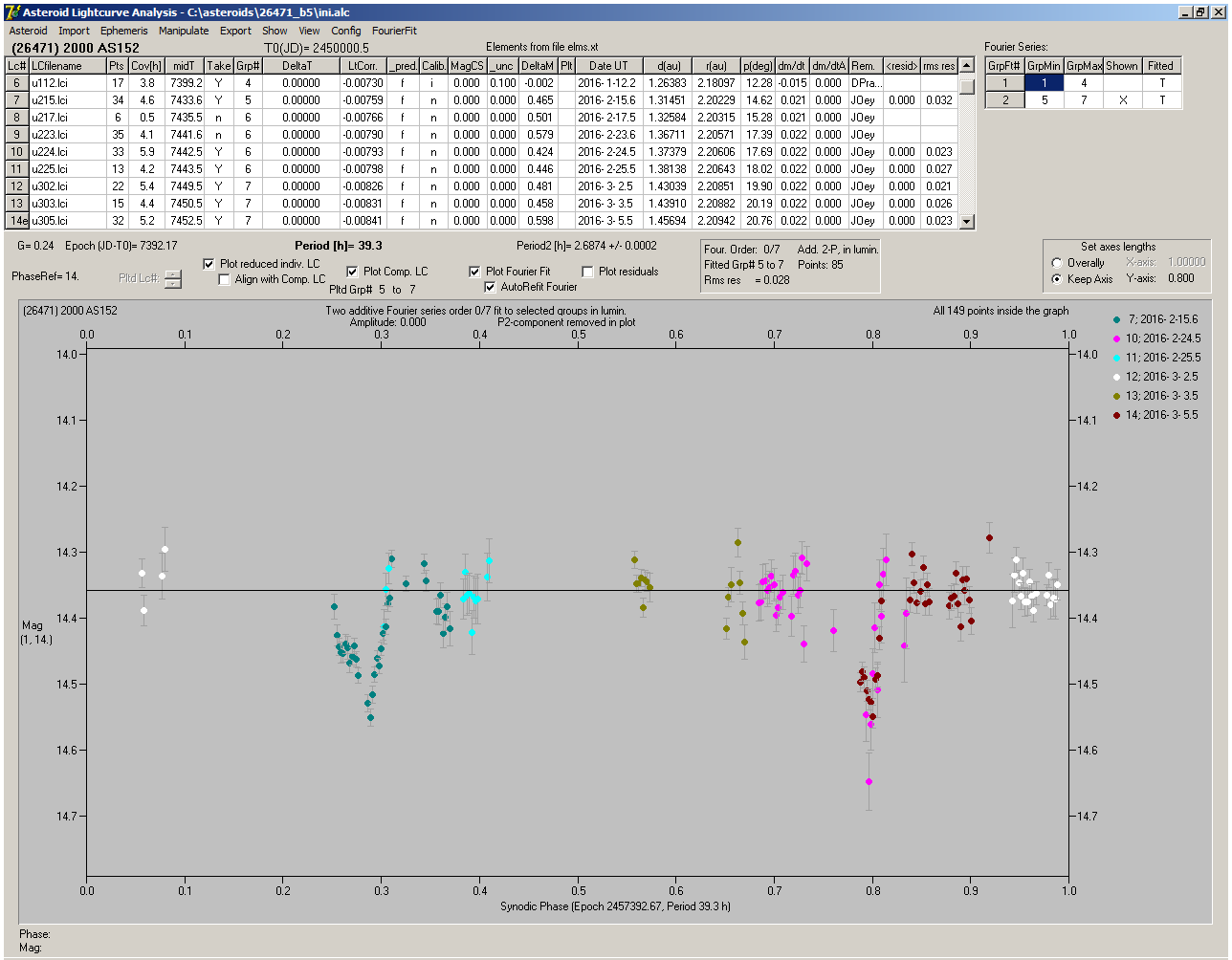This screenshot has height=960, width=1232.
Task: Click the GrpMin cell of Fourier series 1
Action: (1045, 83)
